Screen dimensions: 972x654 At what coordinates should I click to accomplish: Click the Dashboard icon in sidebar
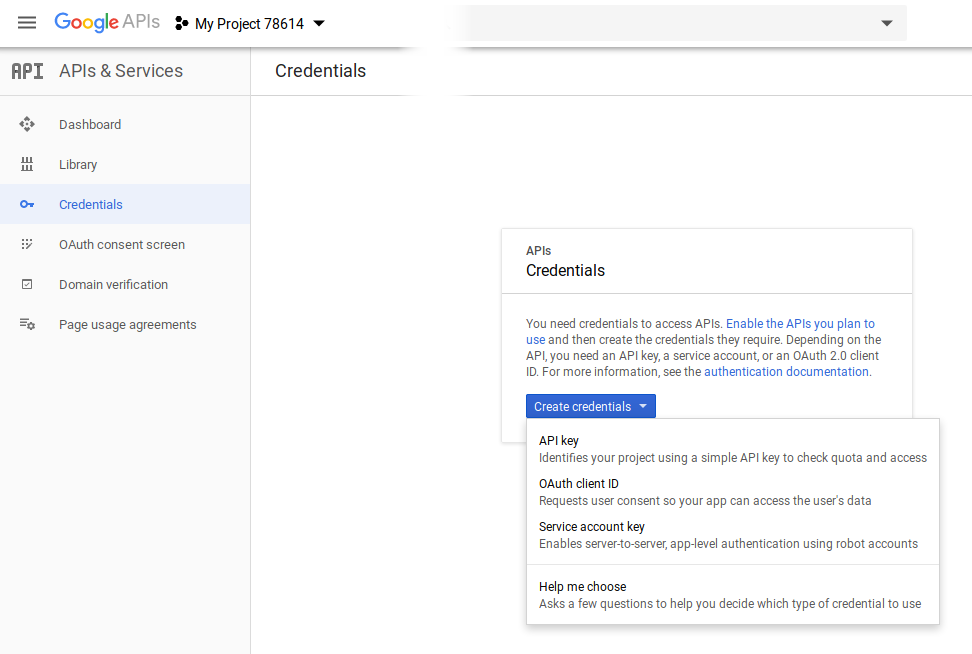pos(27,125)
